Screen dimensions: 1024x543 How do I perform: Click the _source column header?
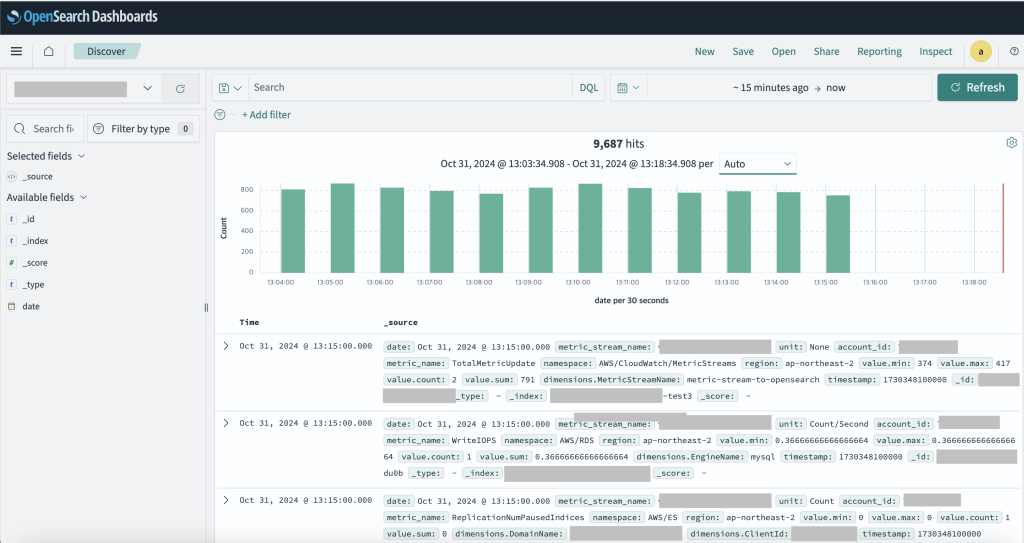(x=400, y=322)
